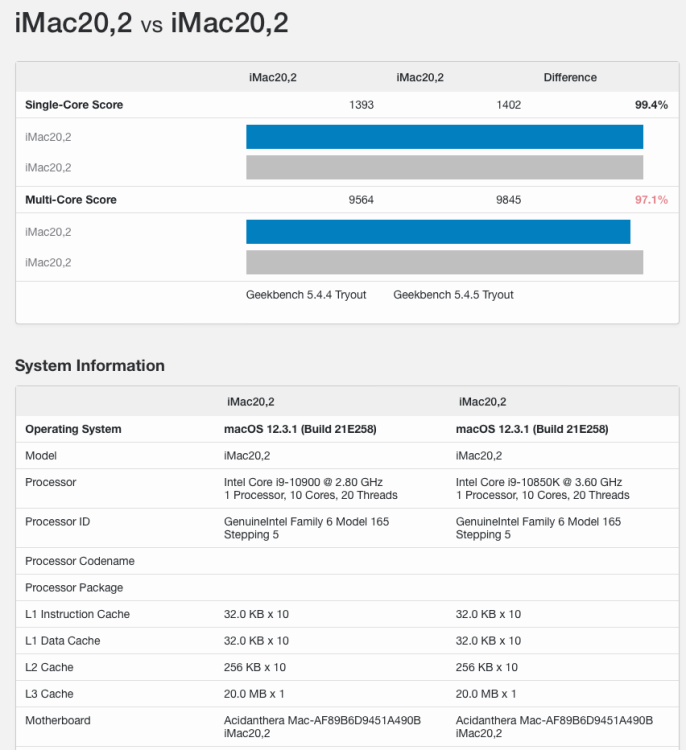
Task: Click the L3 Cache row label
Action: [49, 694]
